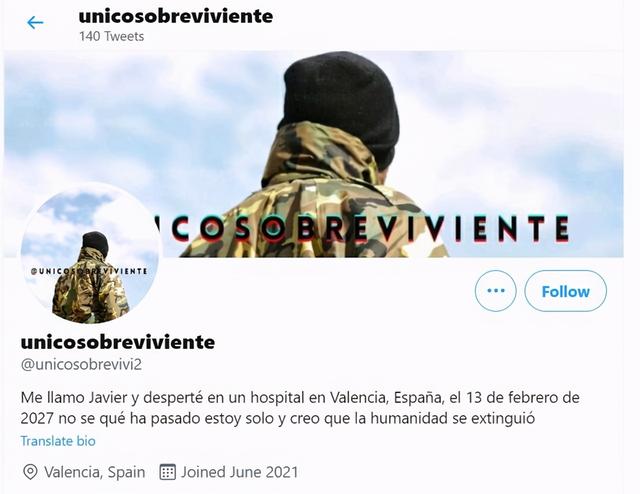Open the camouflage header banner image
The width and height of the screenshot is (640, 494).
(x=313, y=154)
